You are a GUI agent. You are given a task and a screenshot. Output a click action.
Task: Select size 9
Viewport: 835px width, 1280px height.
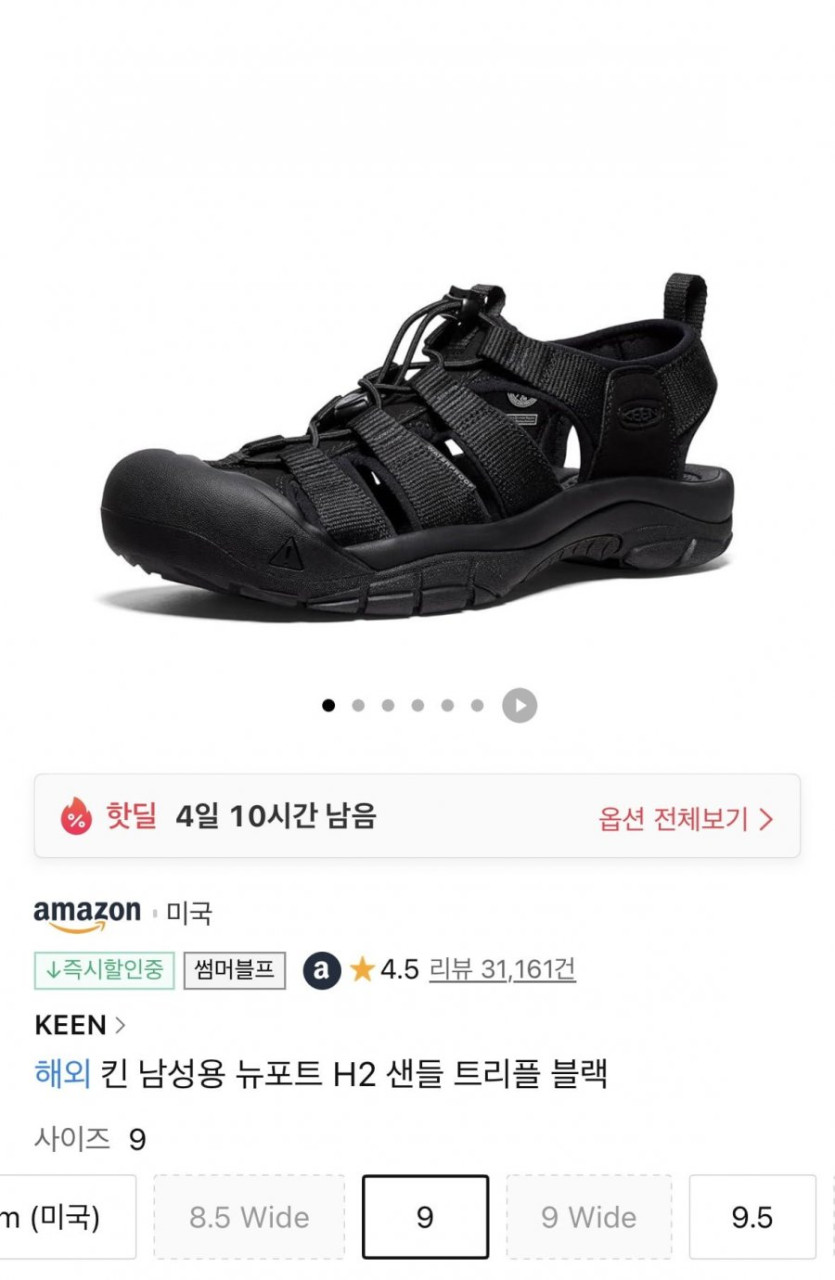pos(425,1217)
